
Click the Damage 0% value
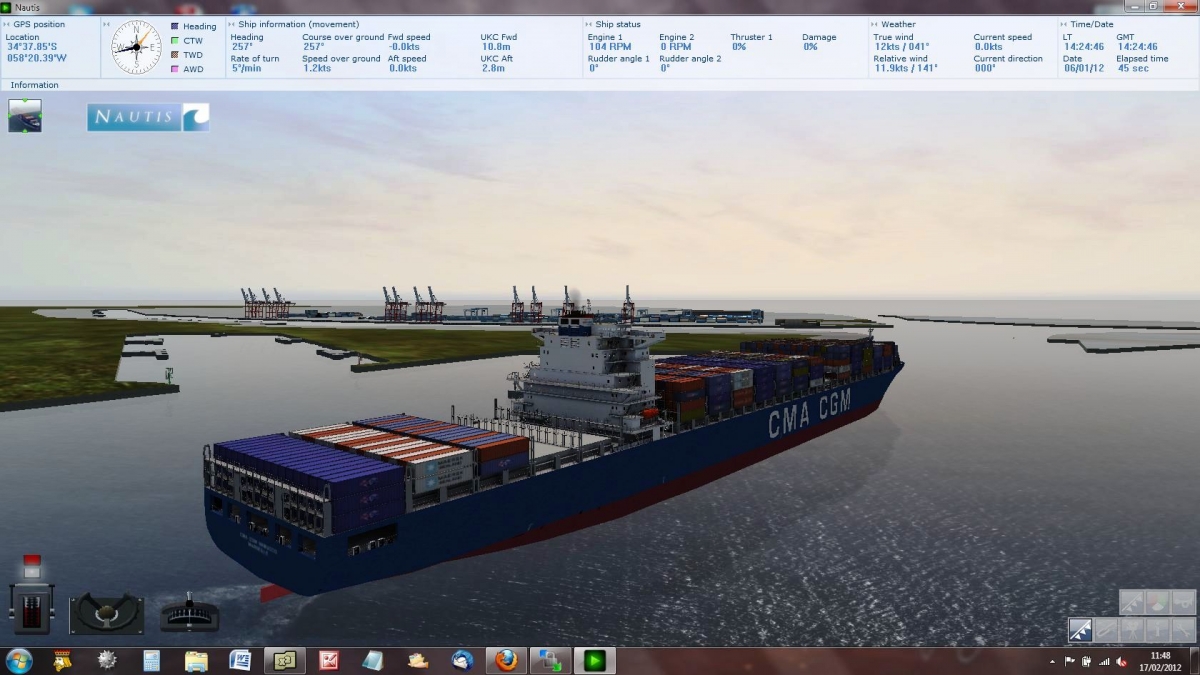click(x=810, y=47)
